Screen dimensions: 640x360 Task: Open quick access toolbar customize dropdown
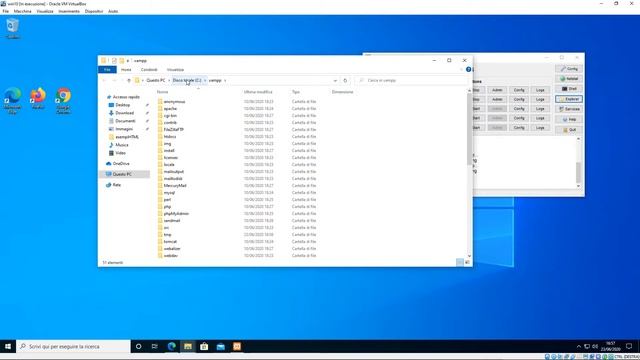tap(128, 60)
